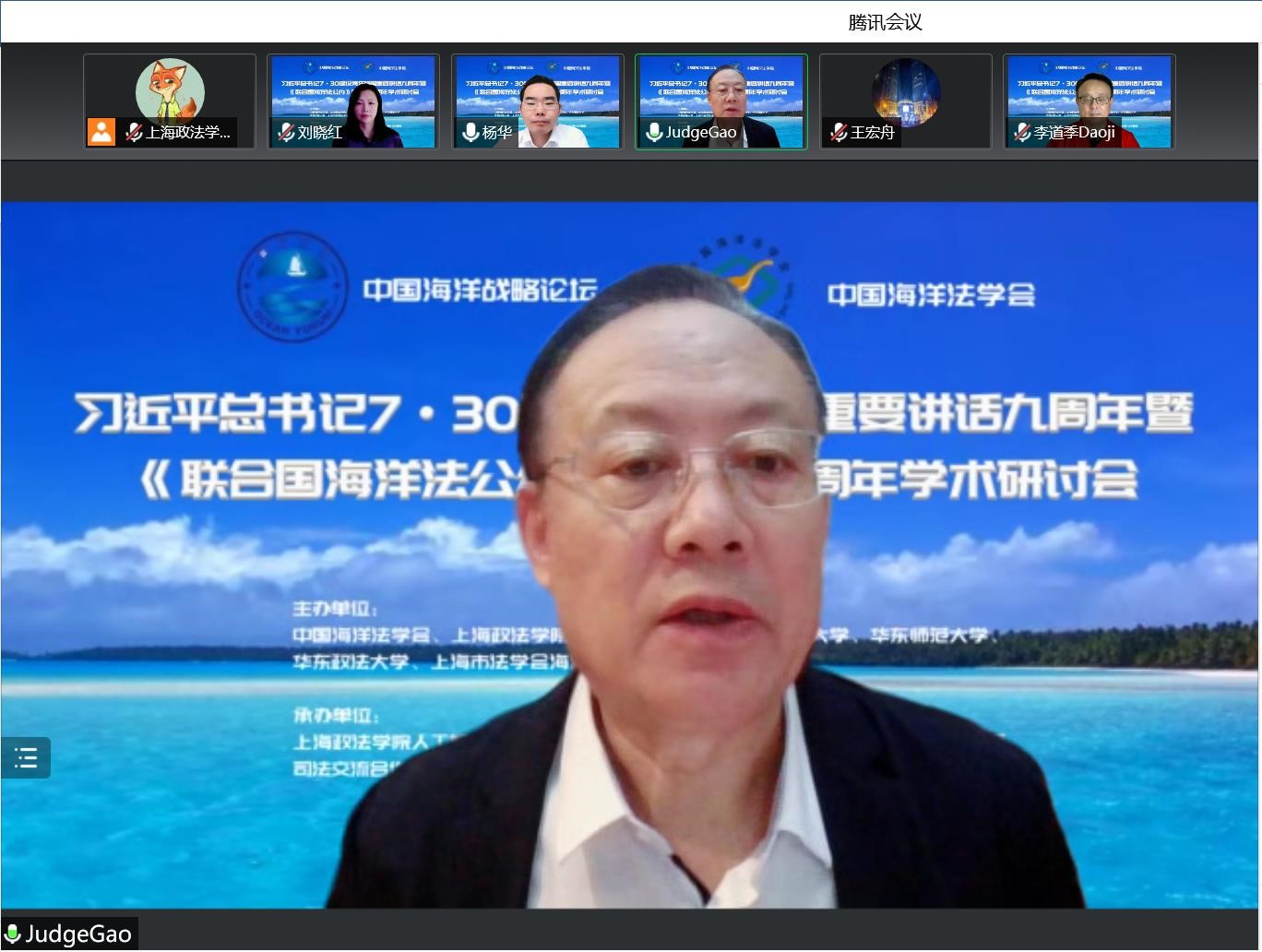This screenshot has height=952, width=1262.
Task: Click muted microphone icon beside 李道季Daoji
Action: pyautogui.click(x=1022, y=132)
